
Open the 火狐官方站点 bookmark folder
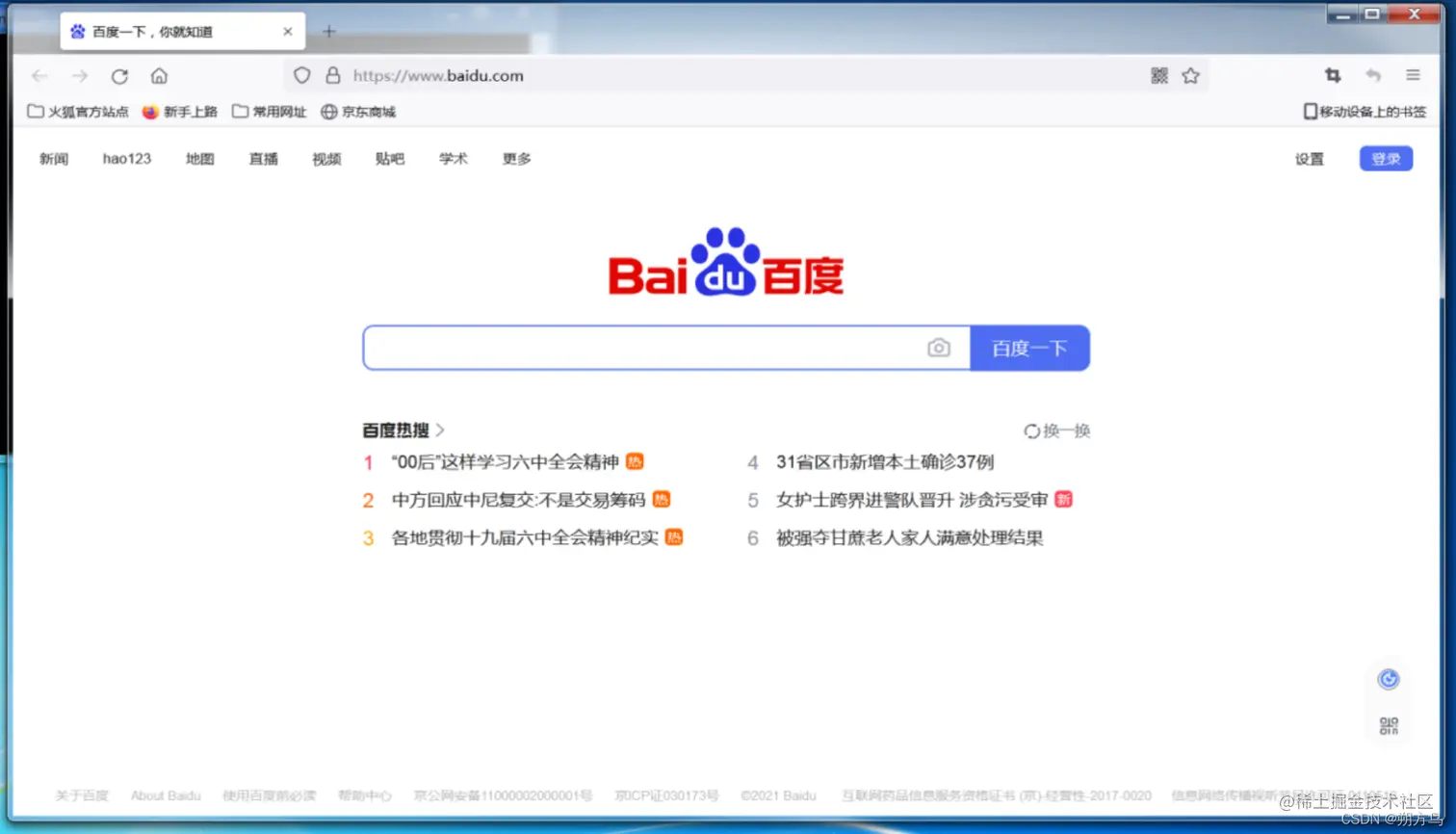pyautogui.click(x=78, y=112)
